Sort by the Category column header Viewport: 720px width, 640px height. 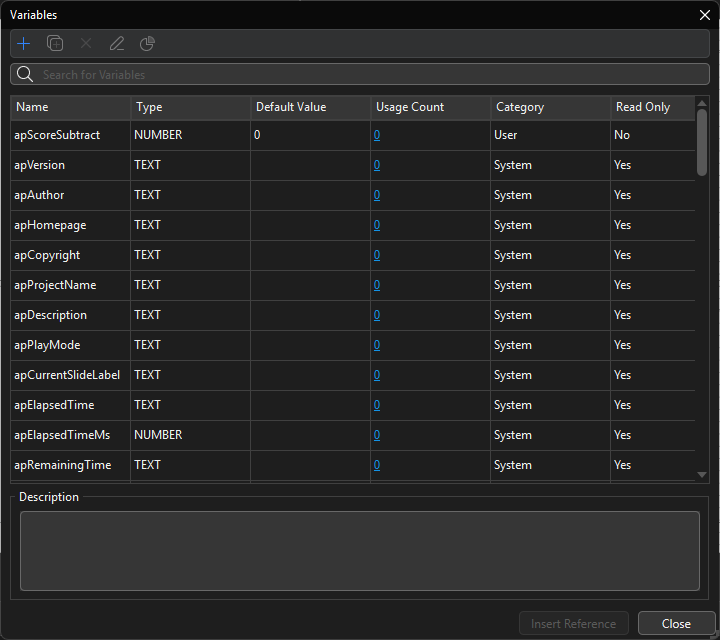[x=550, y=107]
